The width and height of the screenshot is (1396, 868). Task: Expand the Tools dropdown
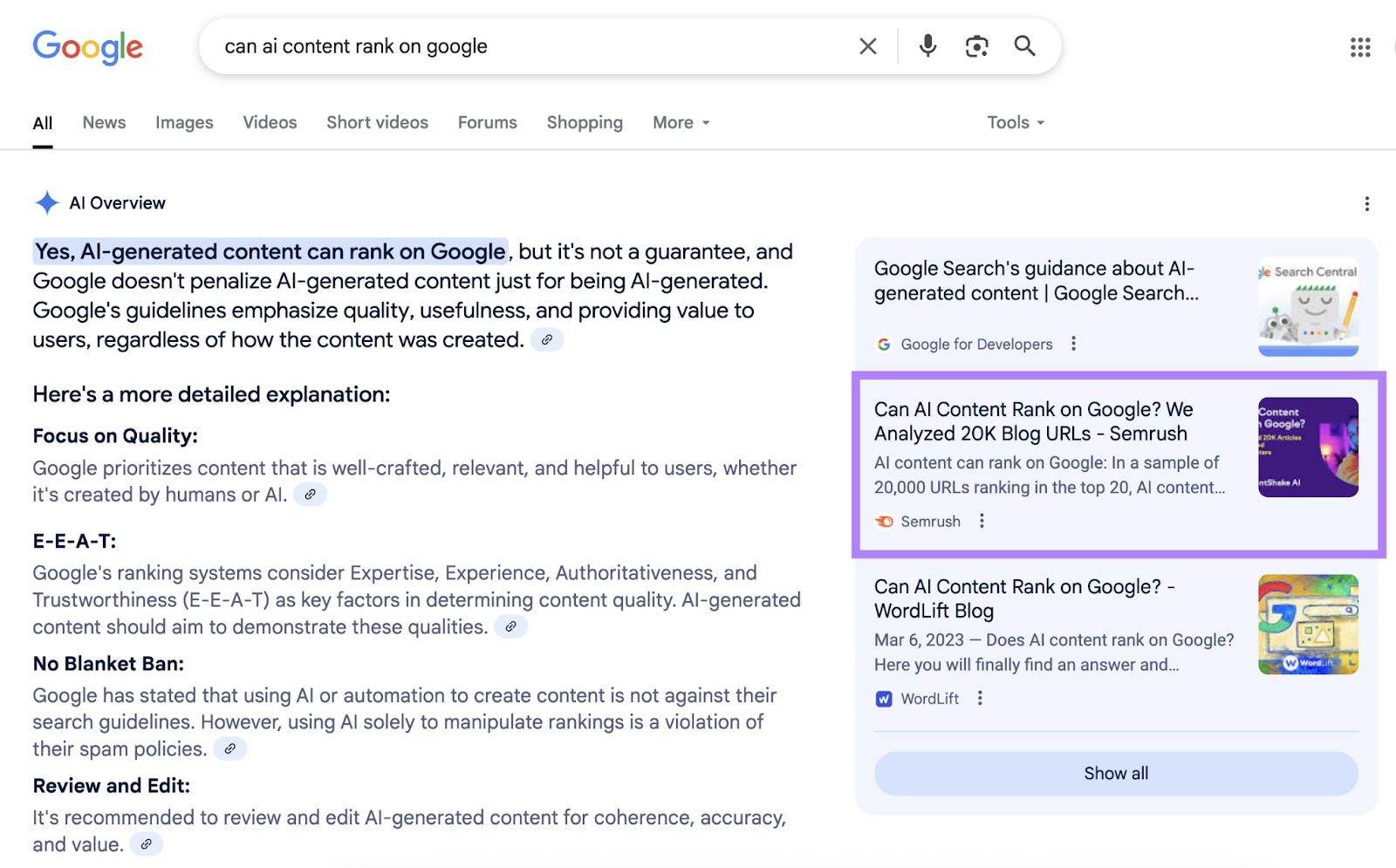(1014, 122)
